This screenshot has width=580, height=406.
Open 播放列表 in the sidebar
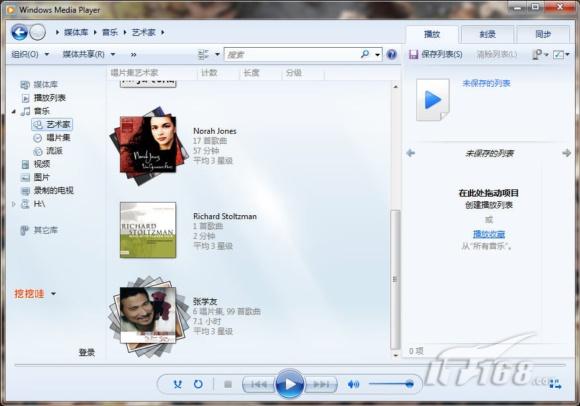coord(50,98)
